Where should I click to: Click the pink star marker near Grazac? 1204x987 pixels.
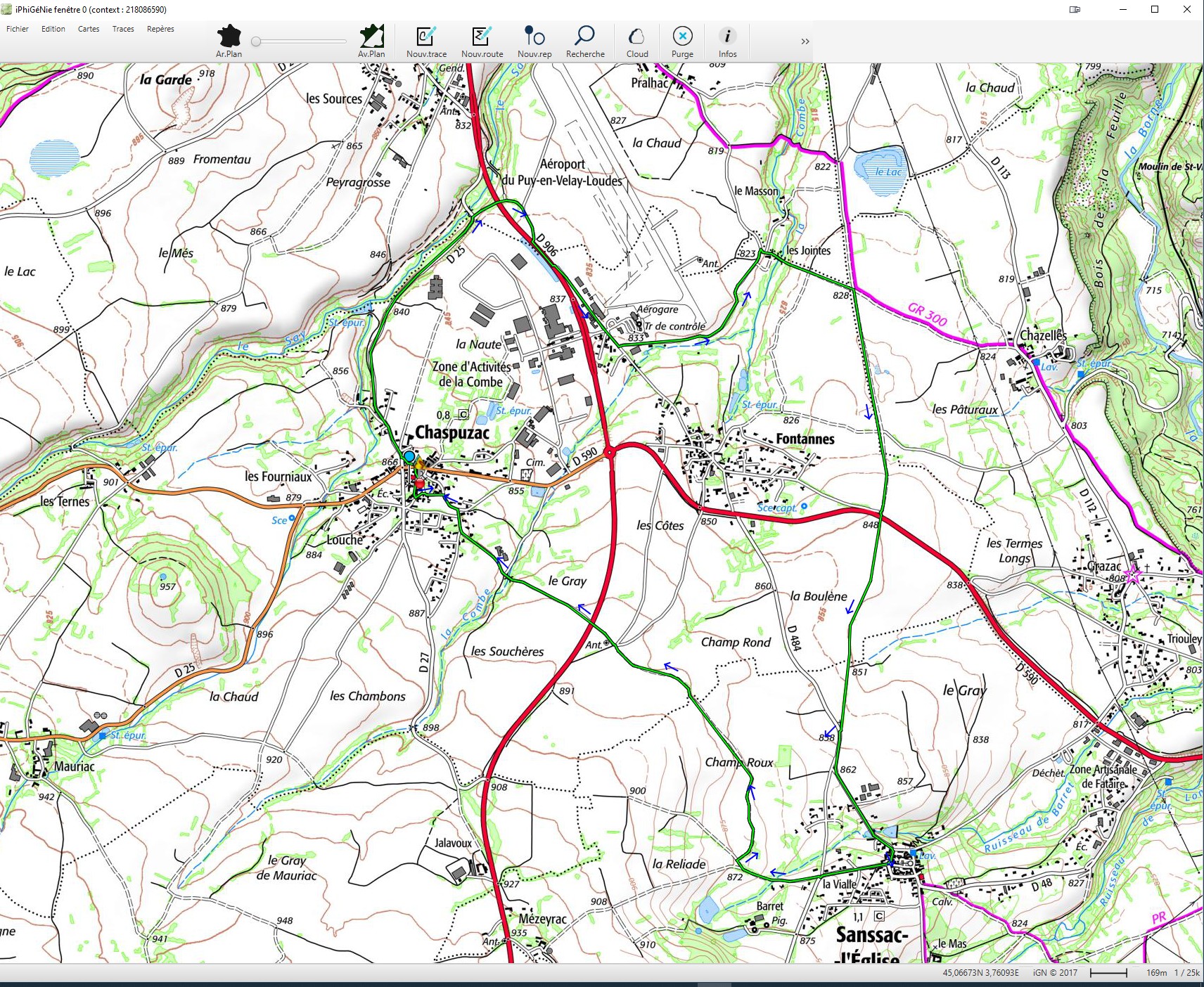click(x=1133, y=575)
